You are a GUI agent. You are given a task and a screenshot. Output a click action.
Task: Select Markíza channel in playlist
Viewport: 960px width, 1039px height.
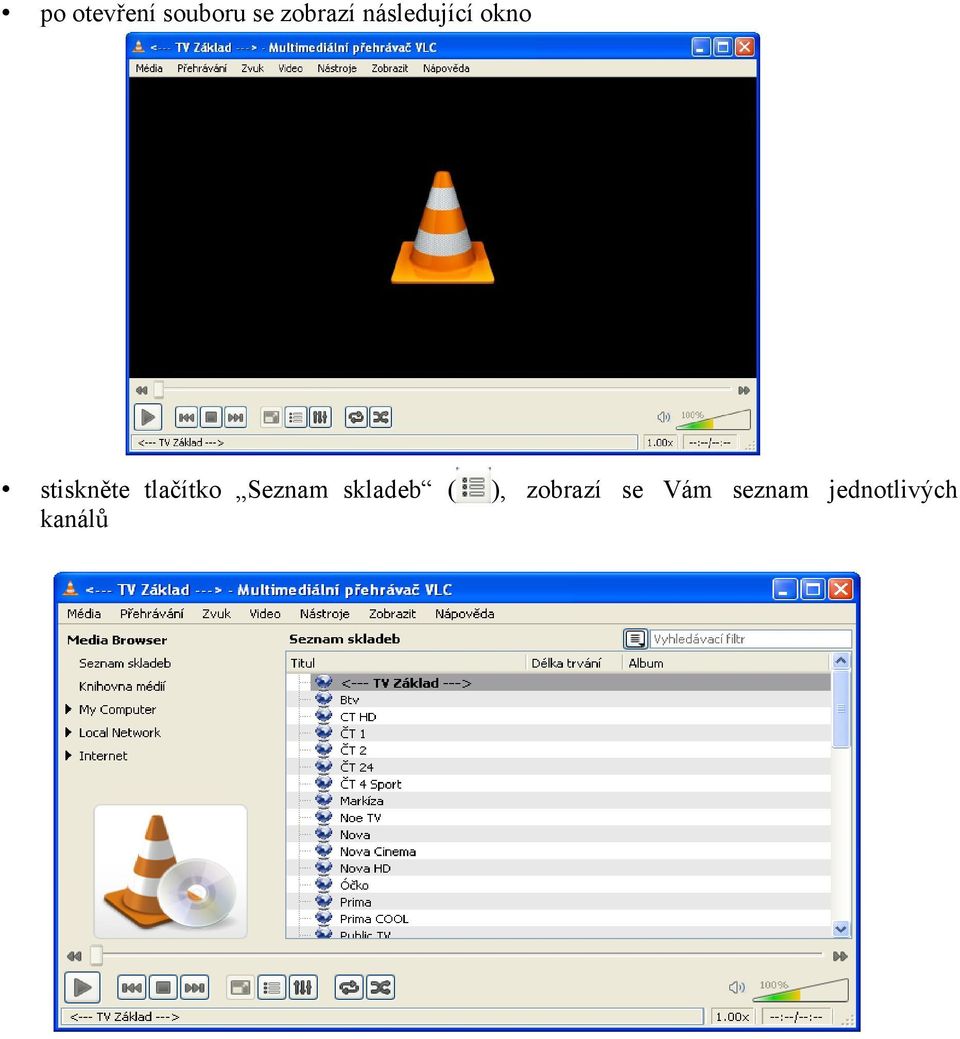(559, 800)
